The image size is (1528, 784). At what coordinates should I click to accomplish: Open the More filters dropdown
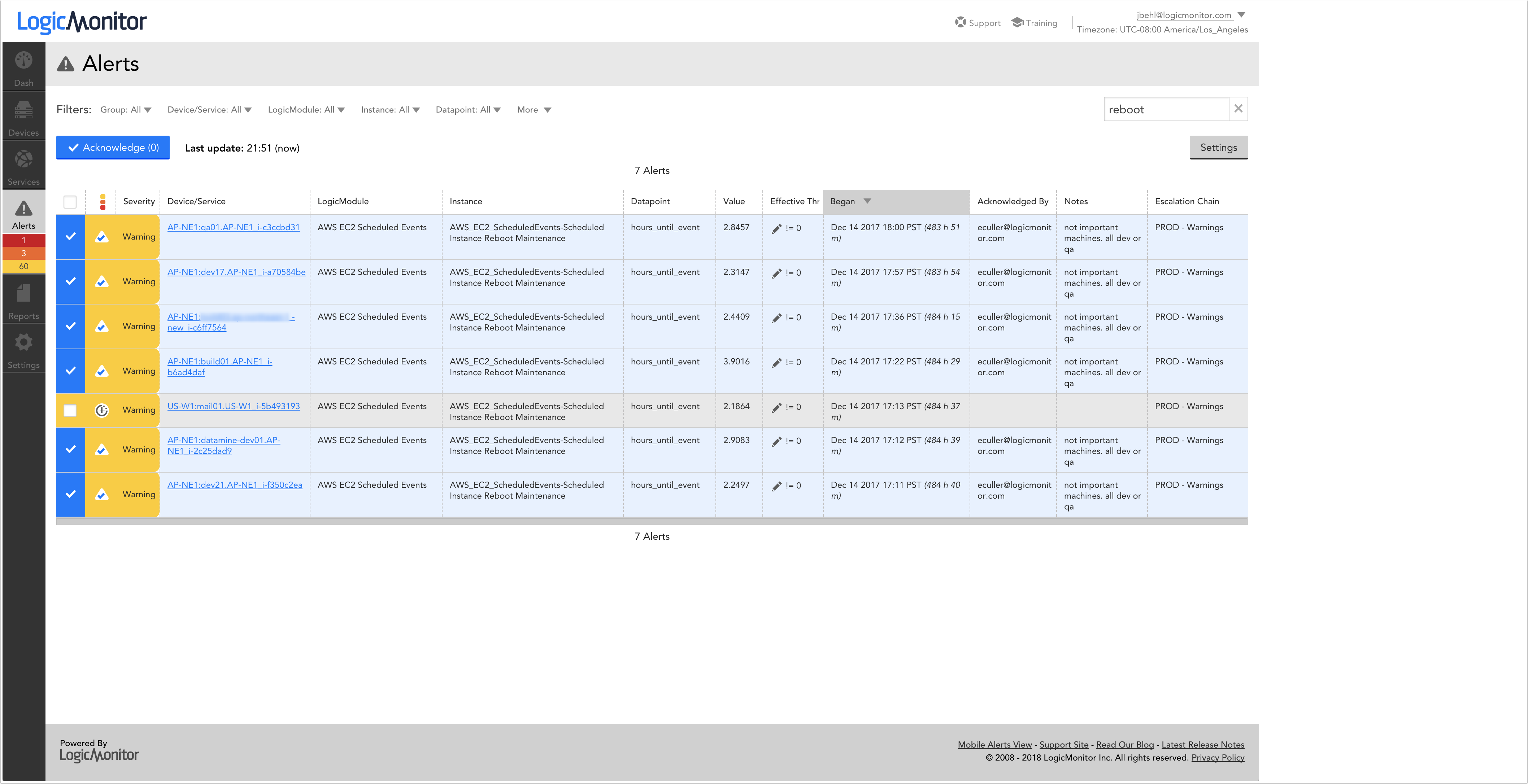534,110
